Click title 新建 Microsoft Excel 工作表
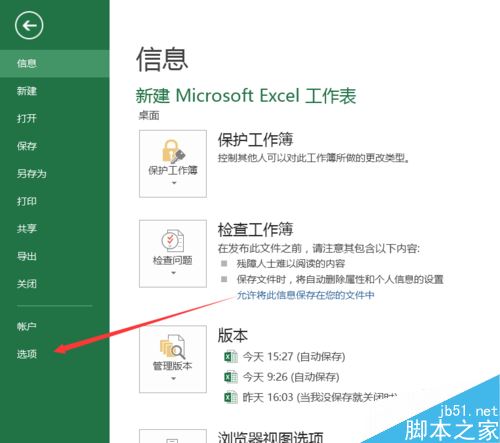The height and width of the screenshot is (443, 500). coord(246,96)
